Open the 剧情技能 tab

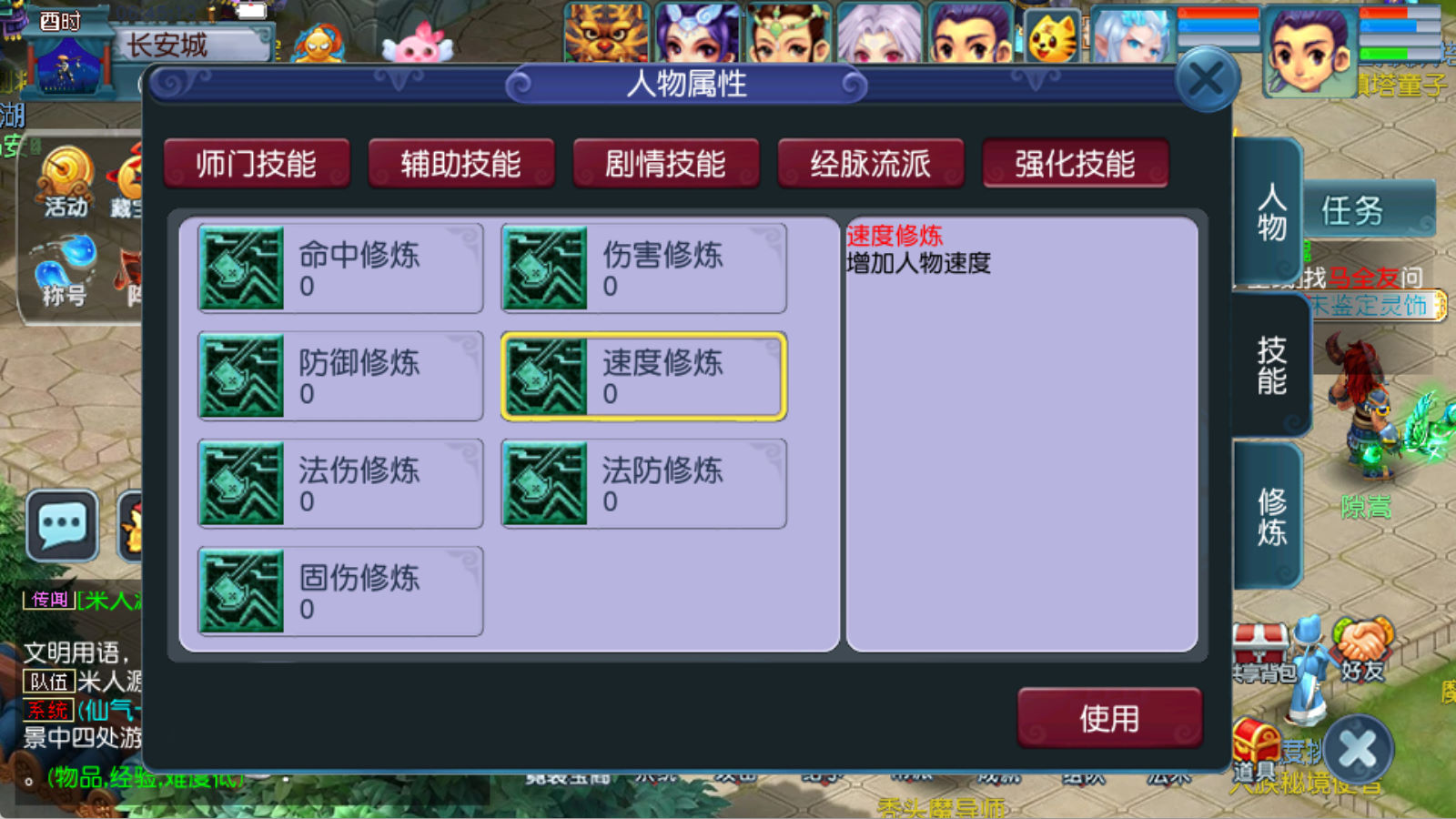click(666, 164)
